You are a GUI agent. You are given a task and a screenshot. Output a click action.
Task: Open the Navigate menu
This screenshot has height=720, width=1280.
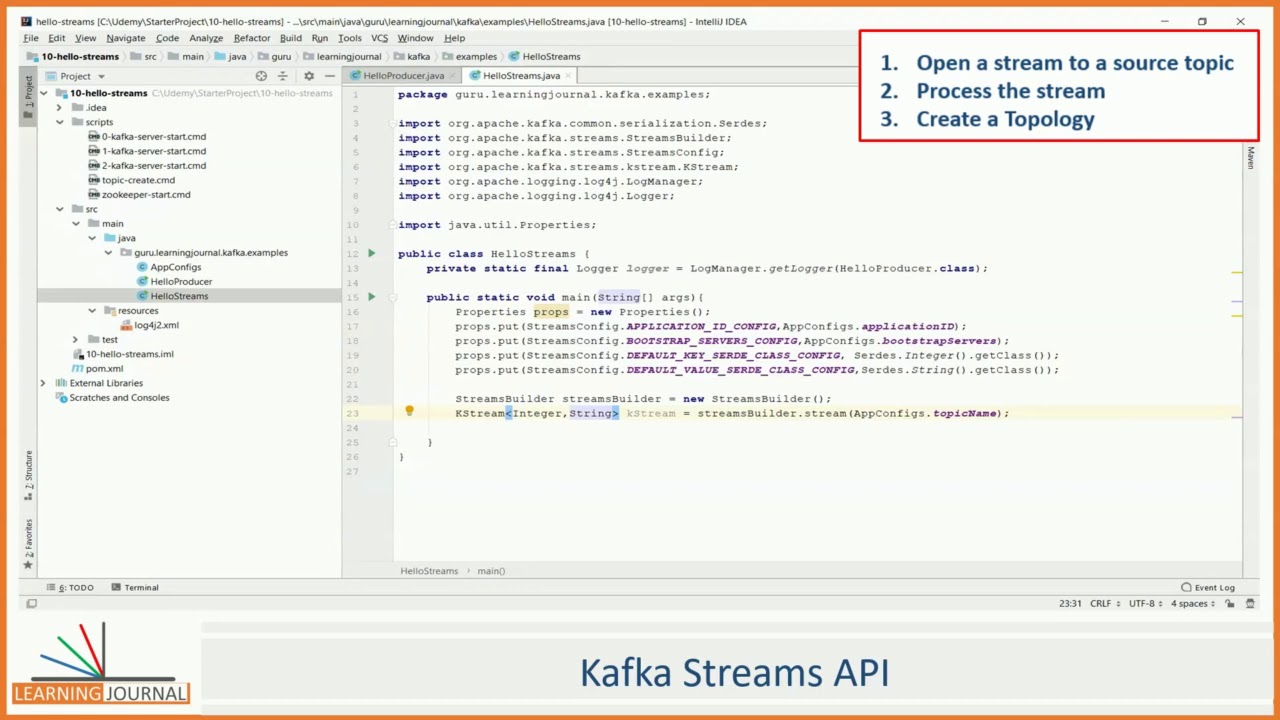click(126, 38)
